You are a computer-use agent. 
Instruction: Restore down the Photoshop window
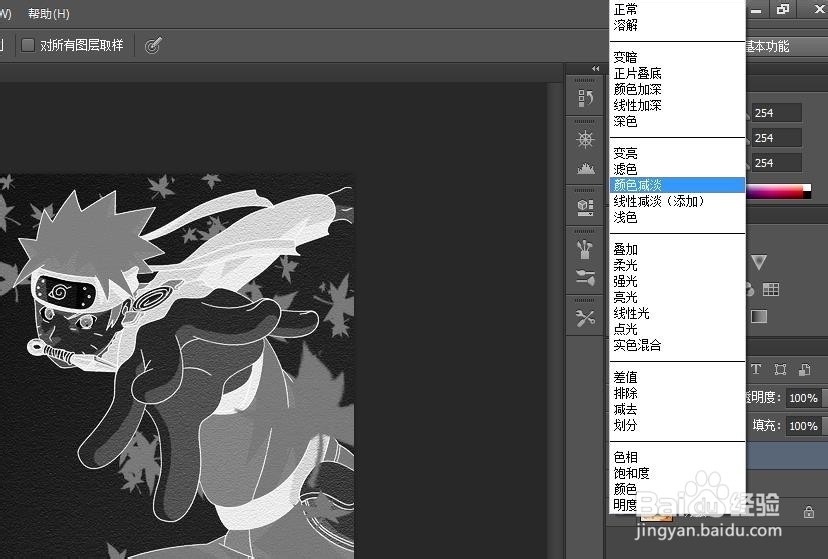pos(783,10)
